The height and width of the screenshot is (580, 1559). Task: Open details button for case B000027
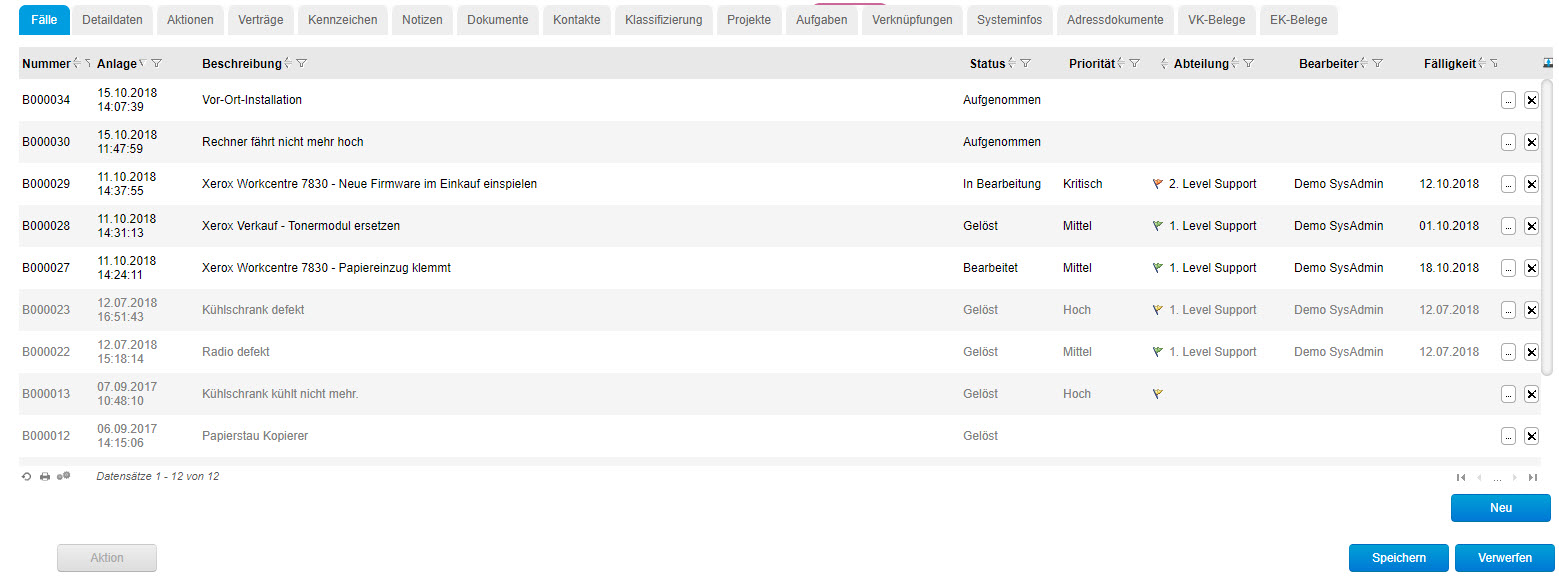coord(1508,268)
